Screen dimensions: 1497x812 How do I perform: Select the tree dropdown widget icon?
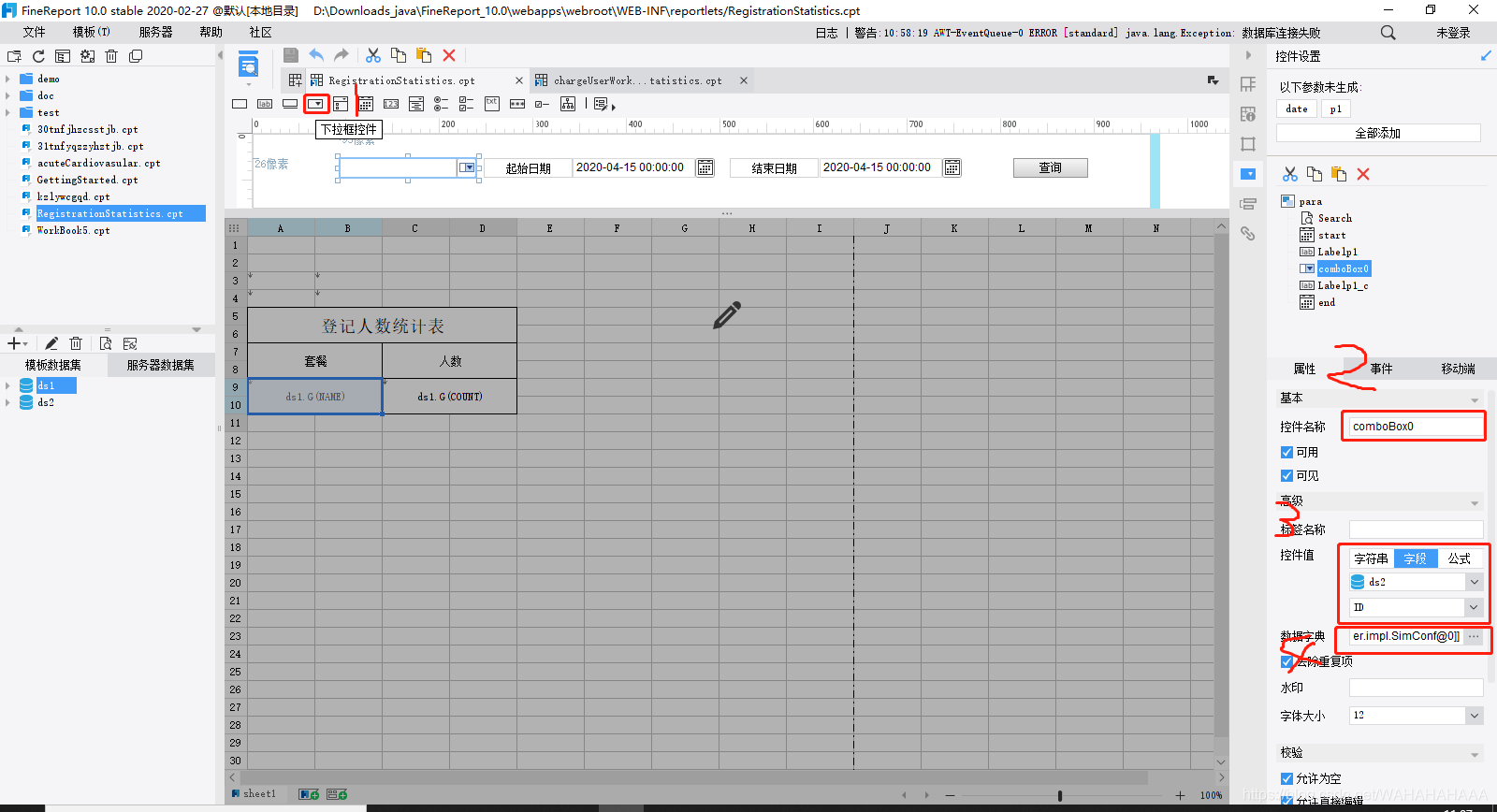(x=568, y=104)
